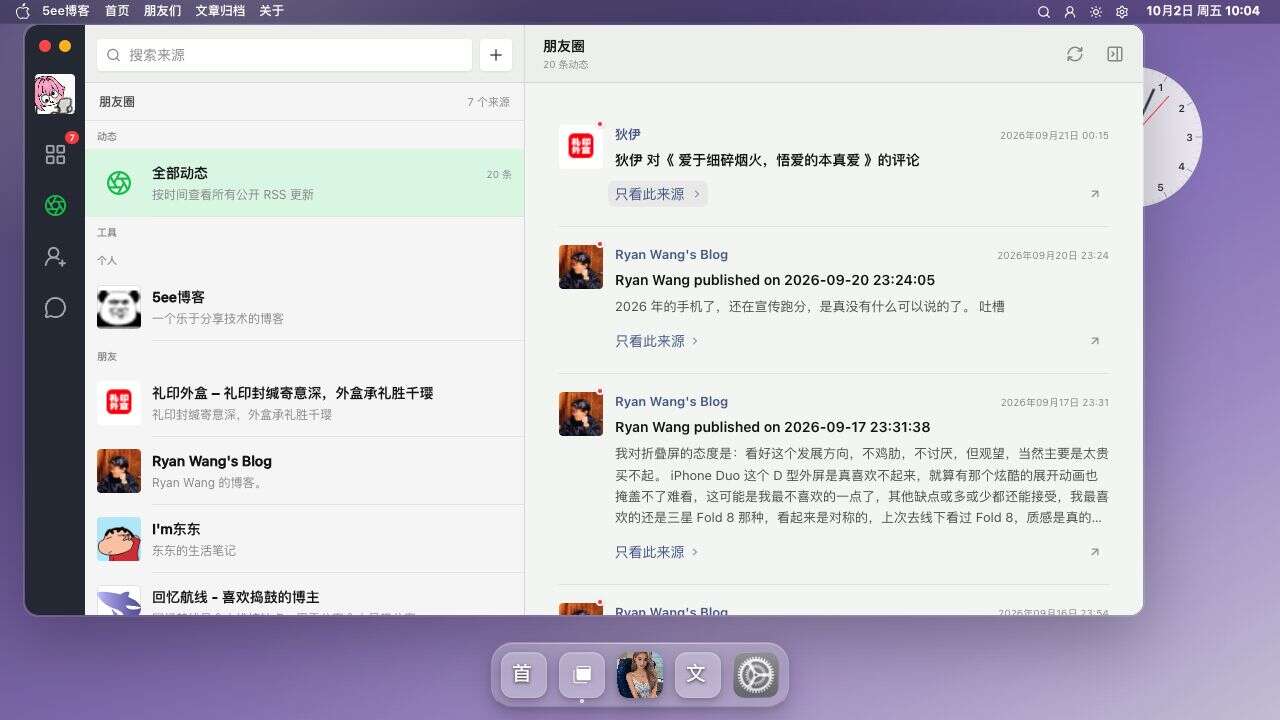Select the I'm东东 source
Viewport: 1280px width, 720px height.
tap(304, 539)
